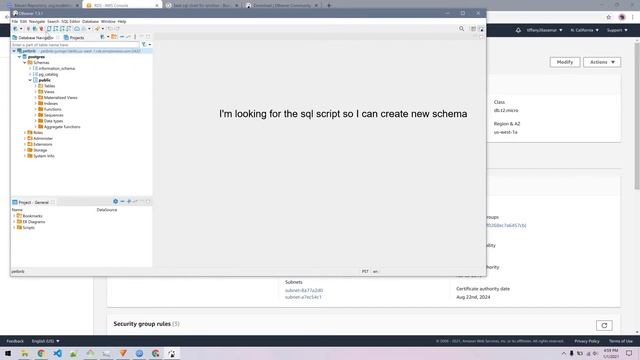
Task: Click the New Connection toolbar icon
Action: [16, 29]
